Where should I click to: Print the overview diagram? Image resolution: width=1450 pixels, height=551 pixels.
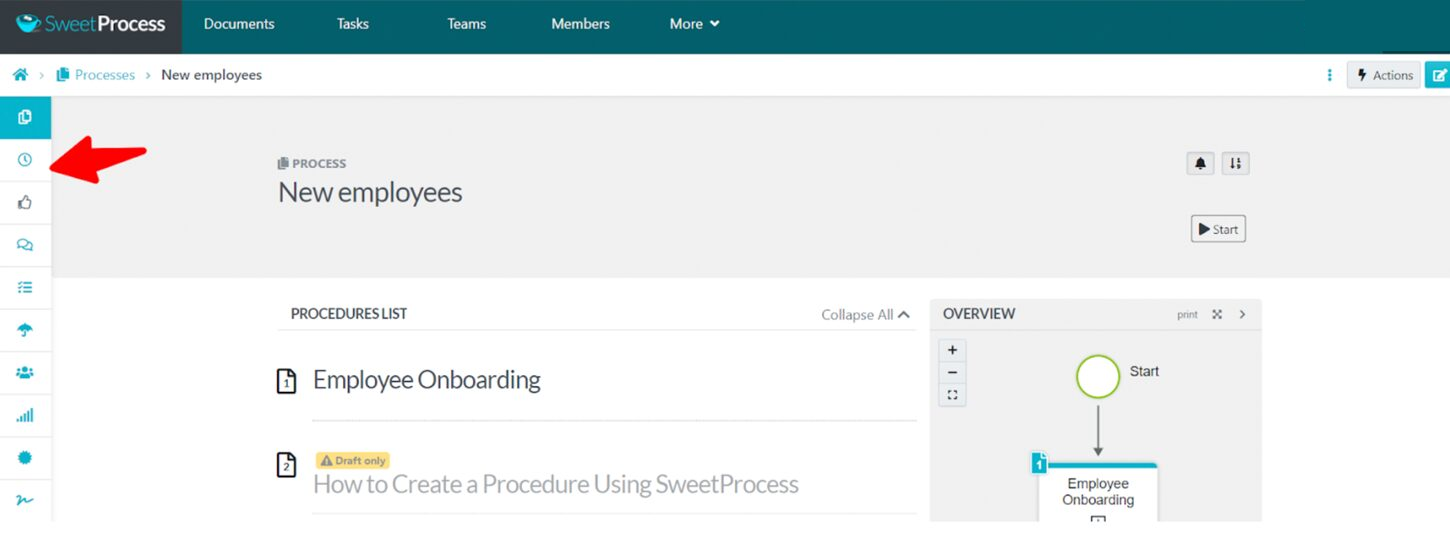(1187, 314)
